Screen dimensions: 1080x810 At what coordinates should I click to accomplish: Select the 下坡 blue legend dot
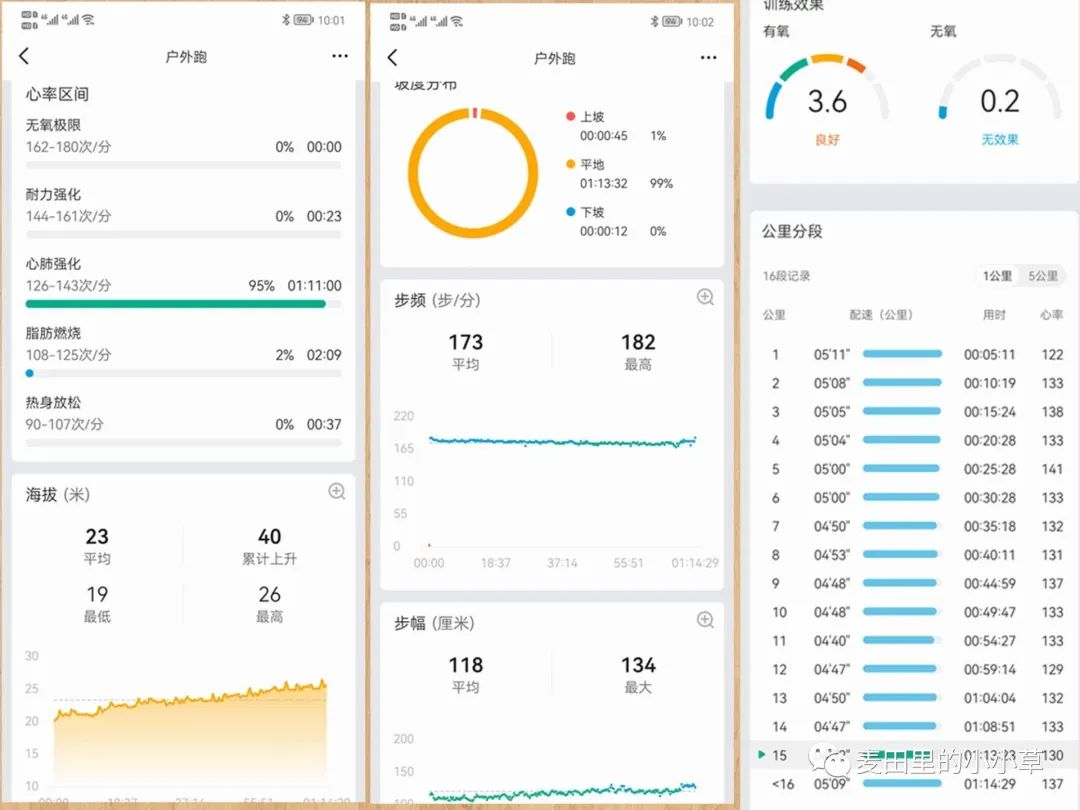570,211
